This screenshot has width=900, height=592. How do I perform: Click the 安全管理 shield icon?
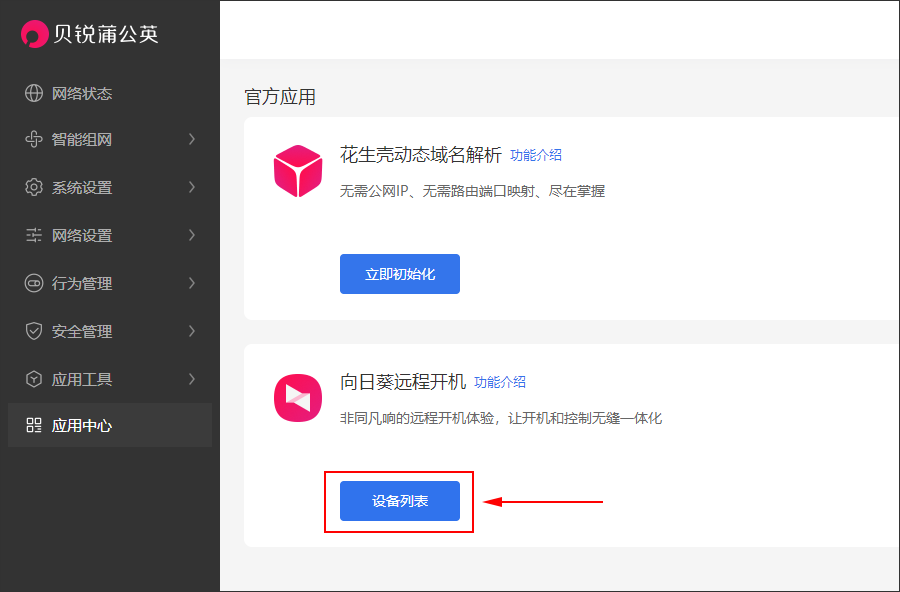click(x=34, y=331)
